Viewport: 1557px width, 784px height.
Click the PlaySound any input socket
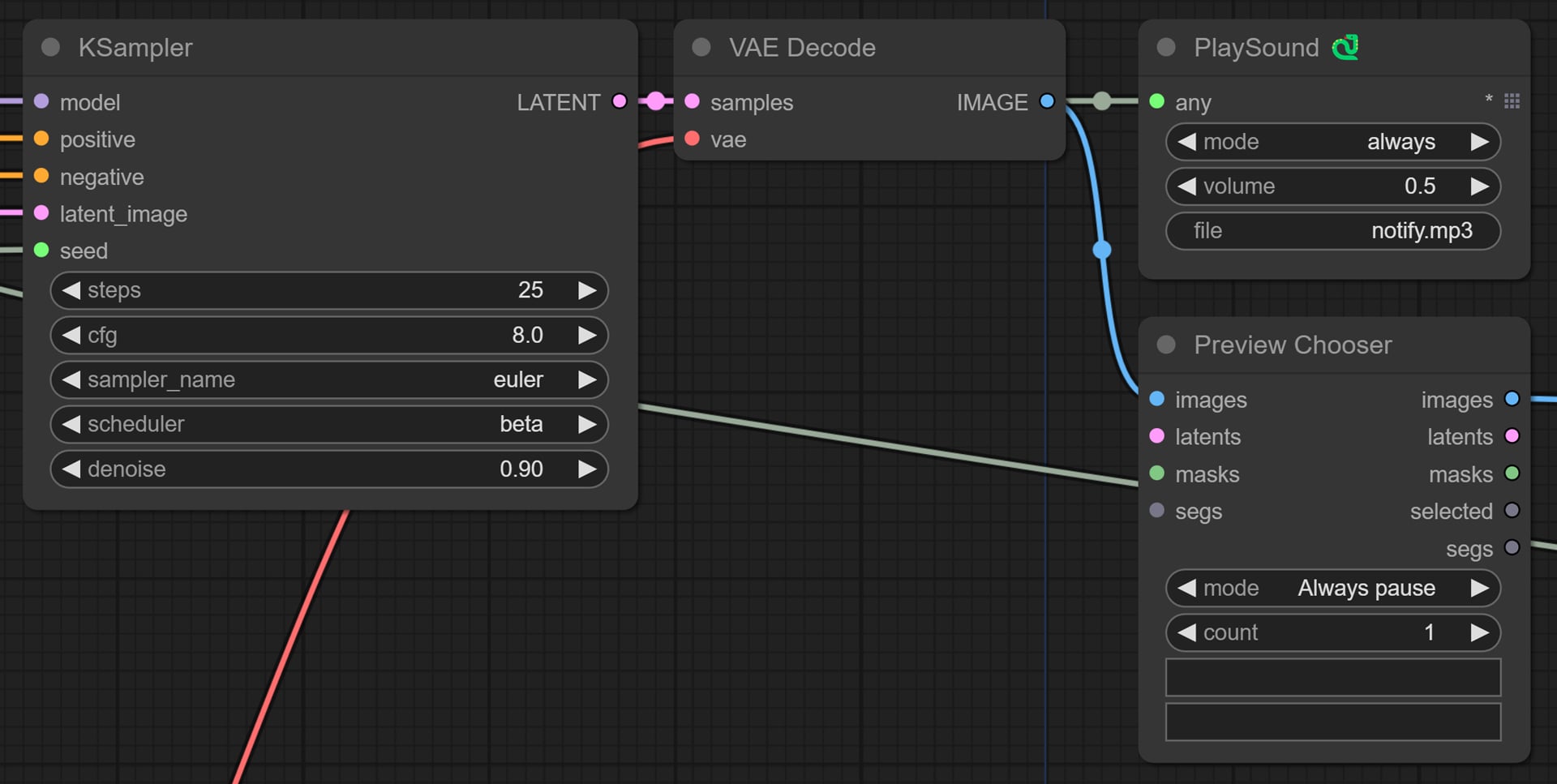tap(1157, 101)
